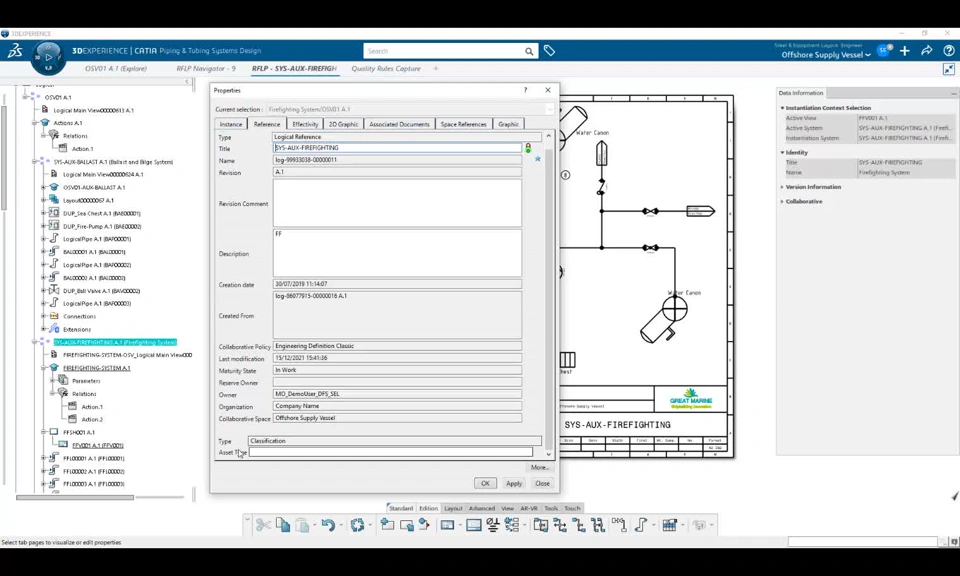Click the Extensions icon in the tree
This screenshot has height=576, width=960.
(x=54, y=329)
